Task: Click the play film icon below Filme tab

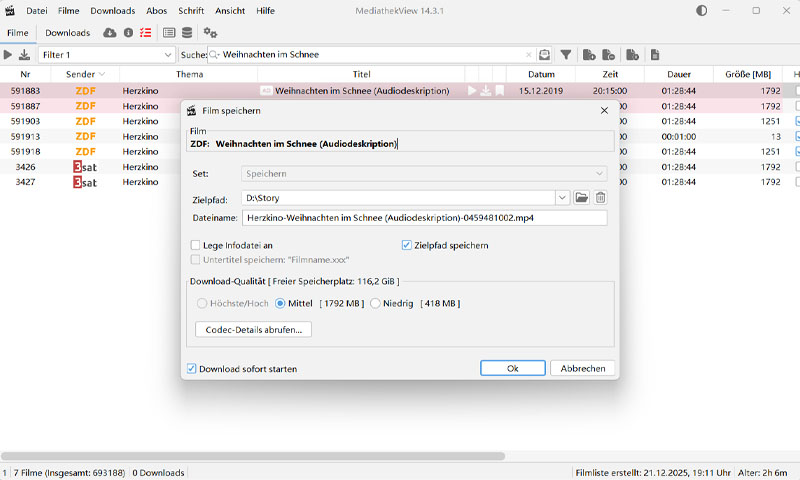Action: 9,55
